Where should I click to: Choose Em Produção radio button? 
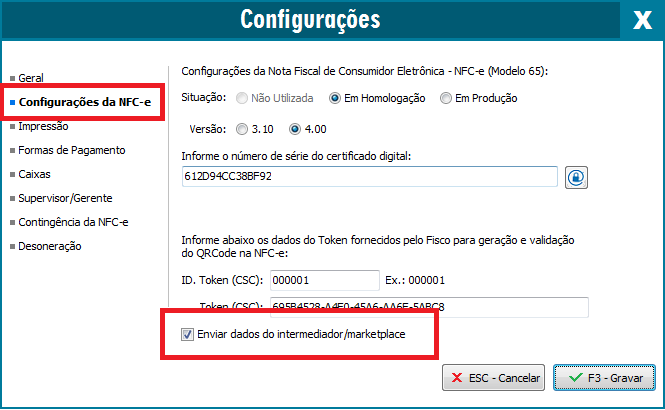tap(448, 98)
